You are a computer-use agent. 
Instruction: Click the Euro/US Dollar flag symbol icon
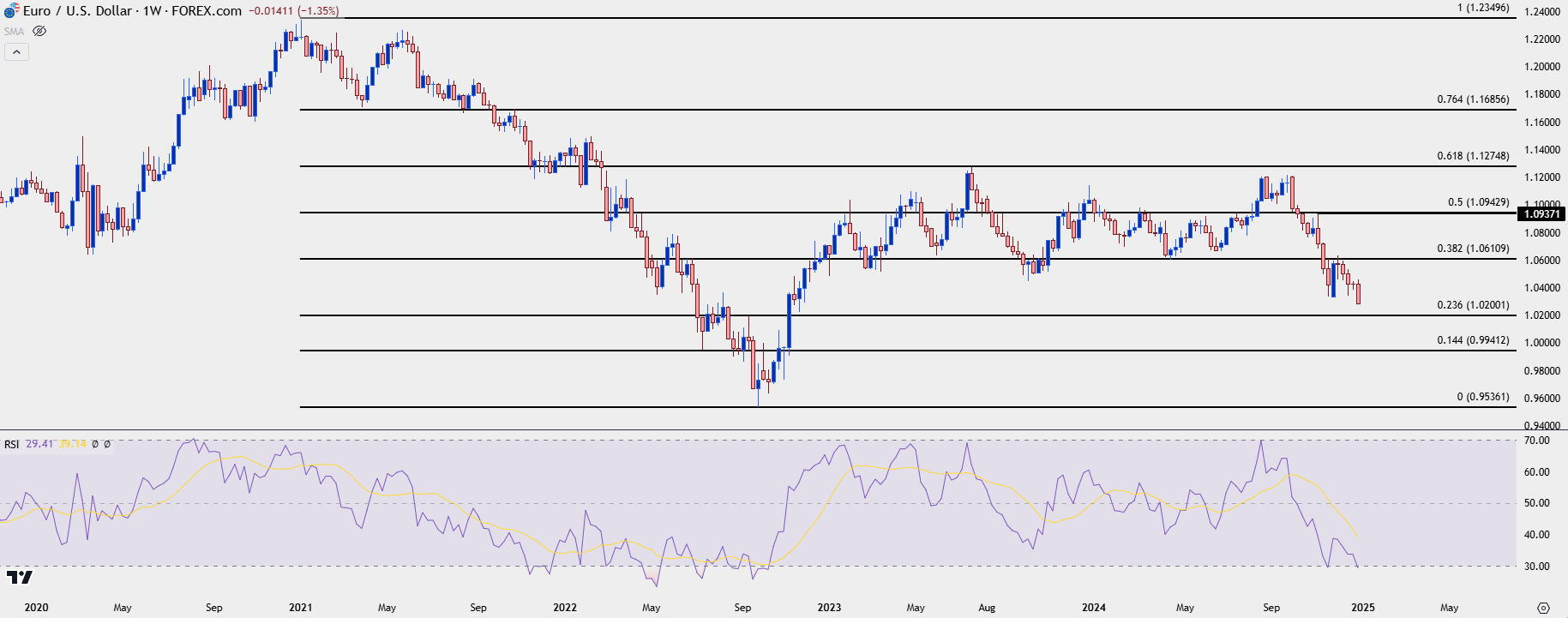(11, 11)
